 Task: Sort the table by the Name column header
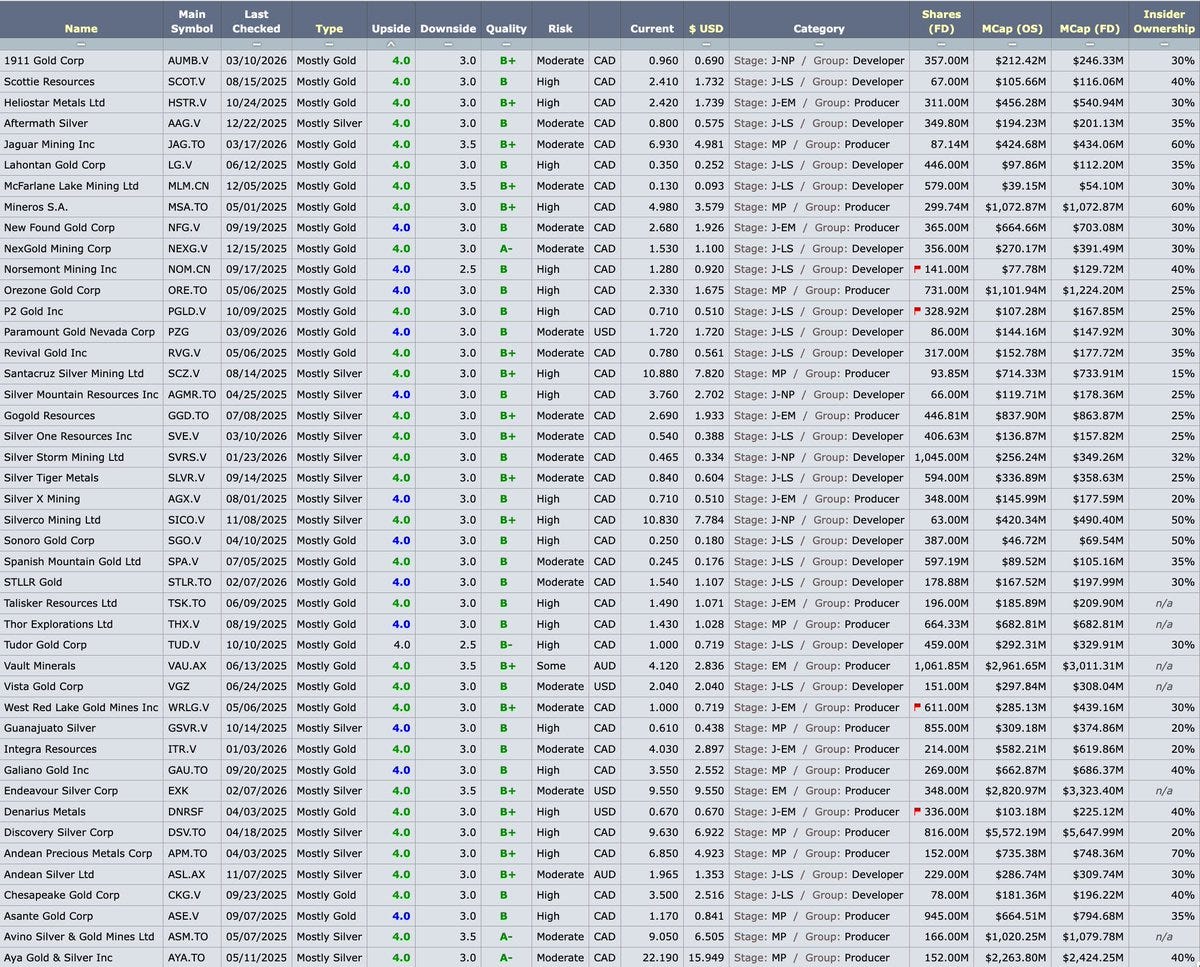point(81,29)
